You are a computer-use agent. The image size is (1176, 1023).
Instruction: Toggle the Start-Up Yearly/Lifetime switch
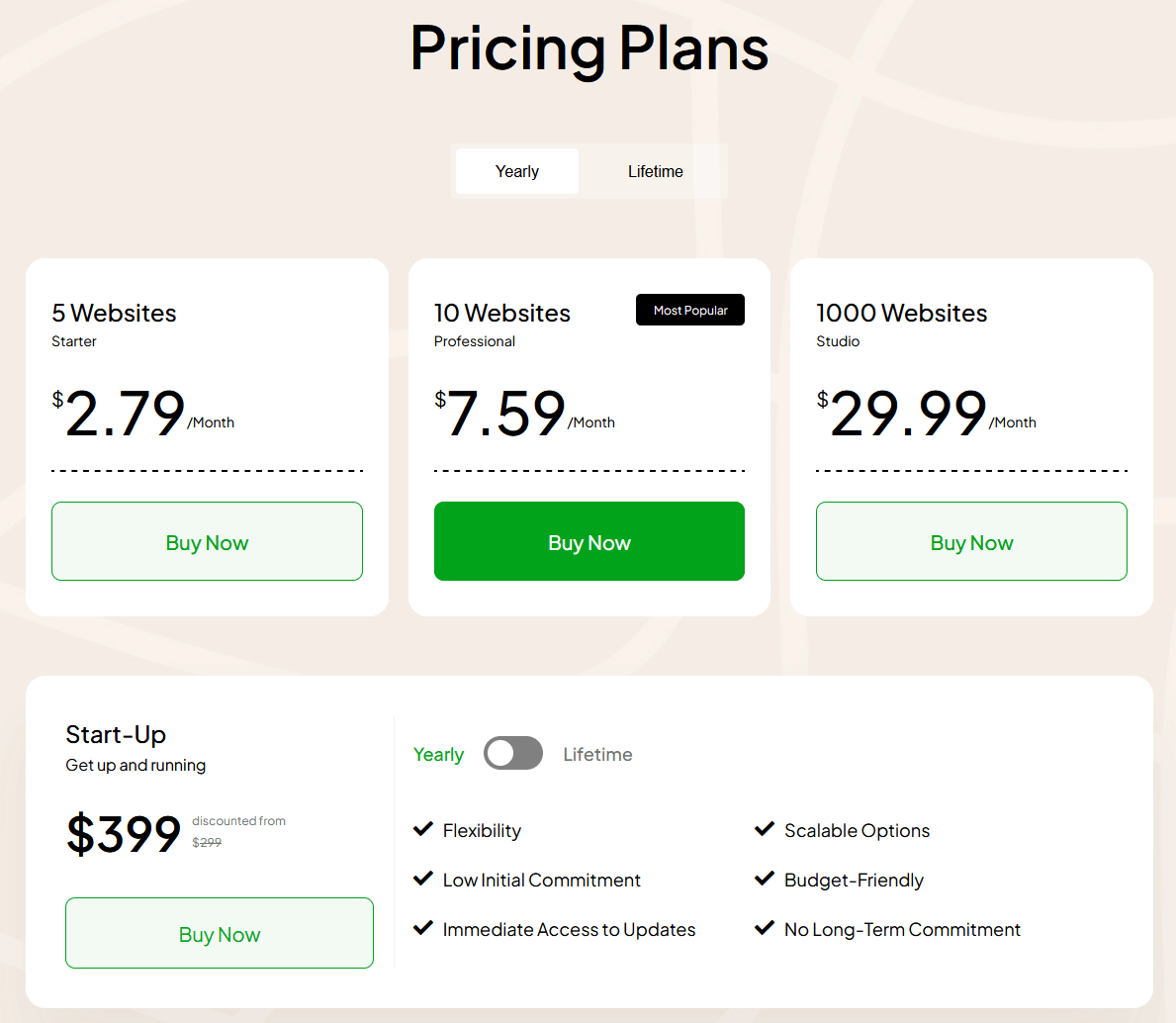pos(513,754)
